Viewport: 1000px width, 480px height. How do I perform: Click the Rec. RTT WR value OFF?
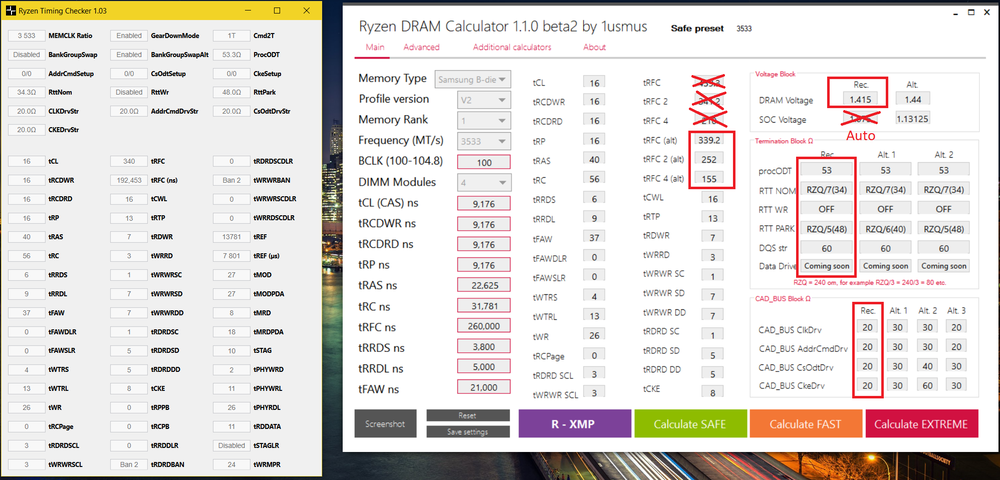coord(827,208)
